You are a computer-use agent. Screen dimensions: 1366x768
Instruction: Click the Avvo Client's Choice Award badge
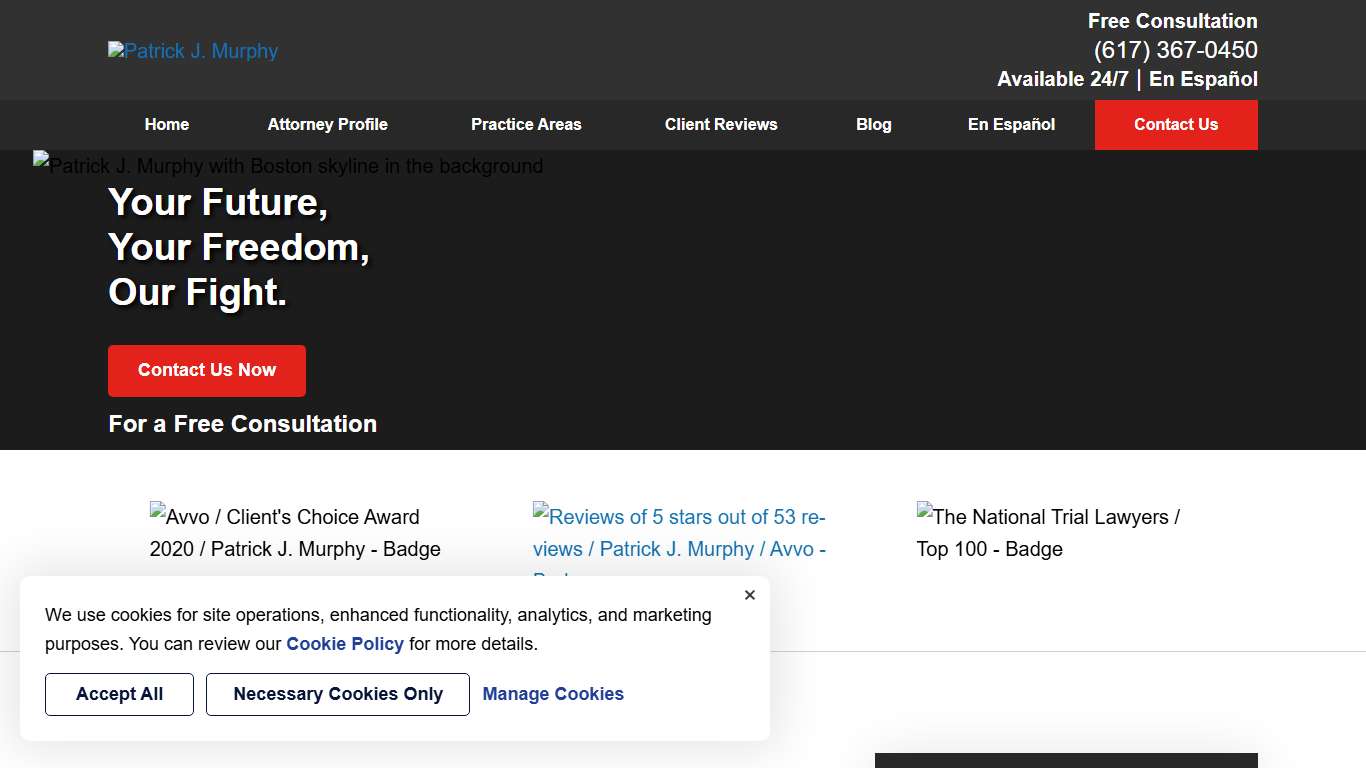coord(295,533)
